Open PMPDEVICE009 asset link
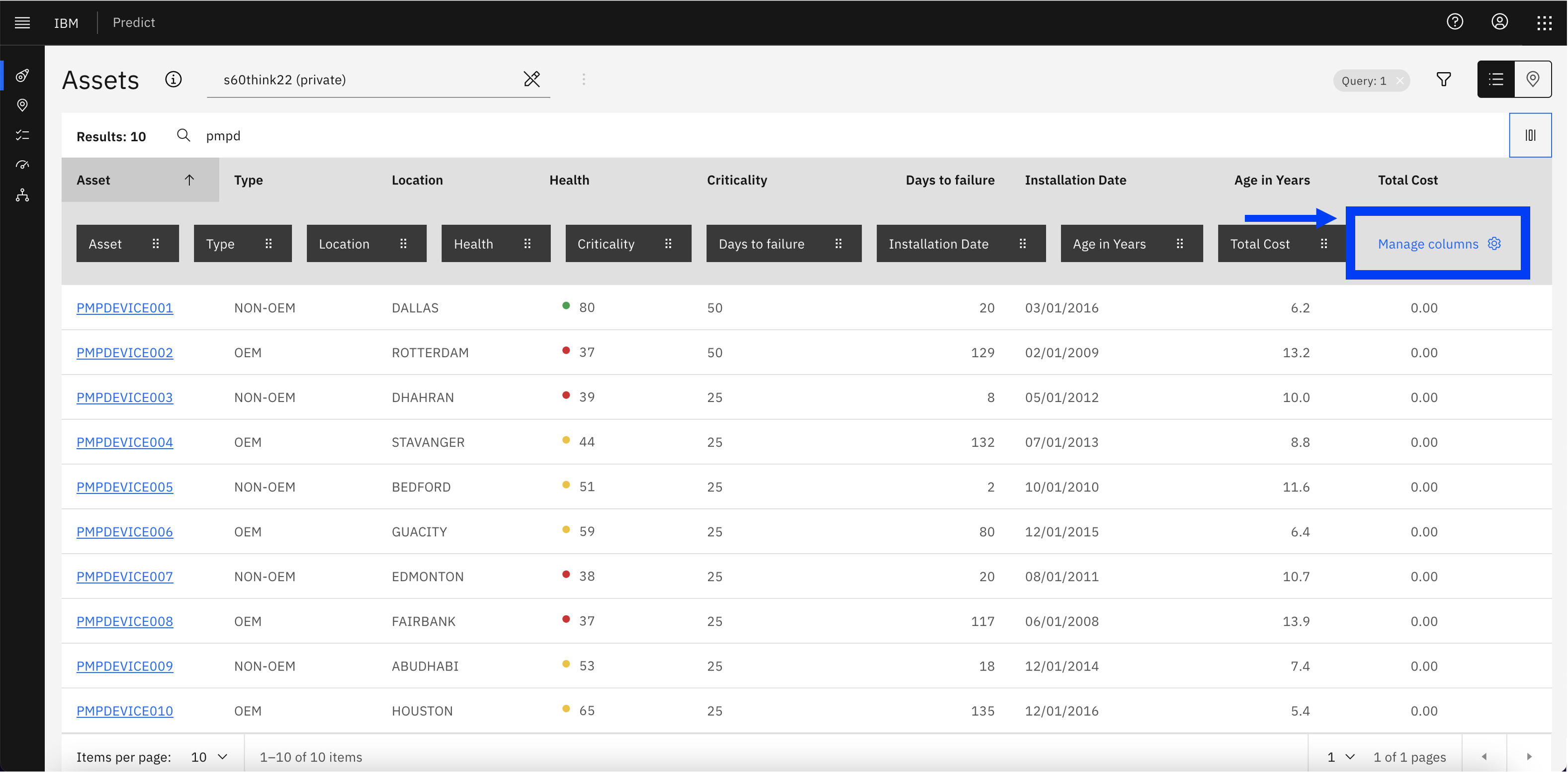The width and height of the screenshot is (1568, 772). click(125, 666)
